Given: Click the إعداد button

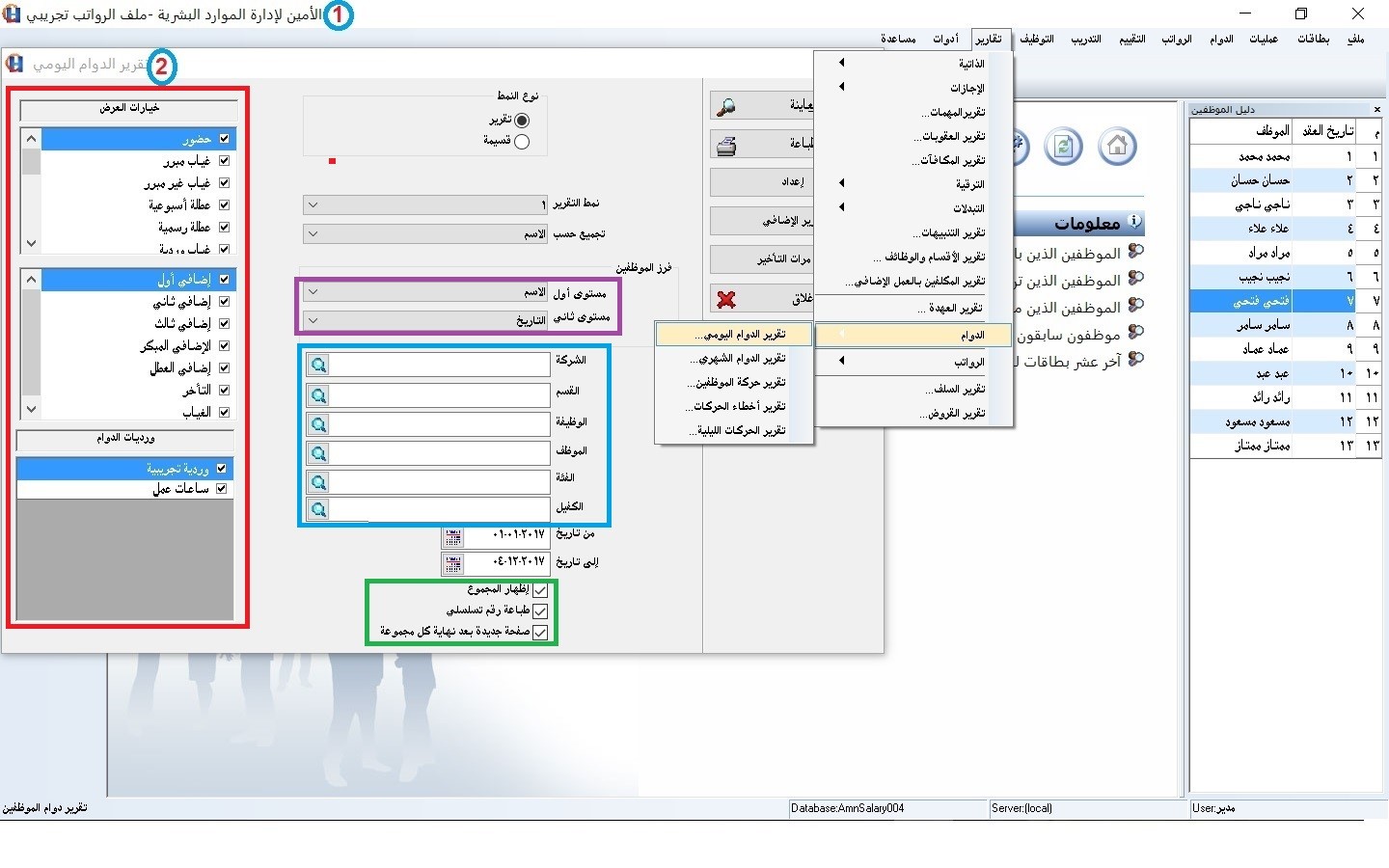Looking at the screenshot, I should pyautogui.click(x=762, y=182).
